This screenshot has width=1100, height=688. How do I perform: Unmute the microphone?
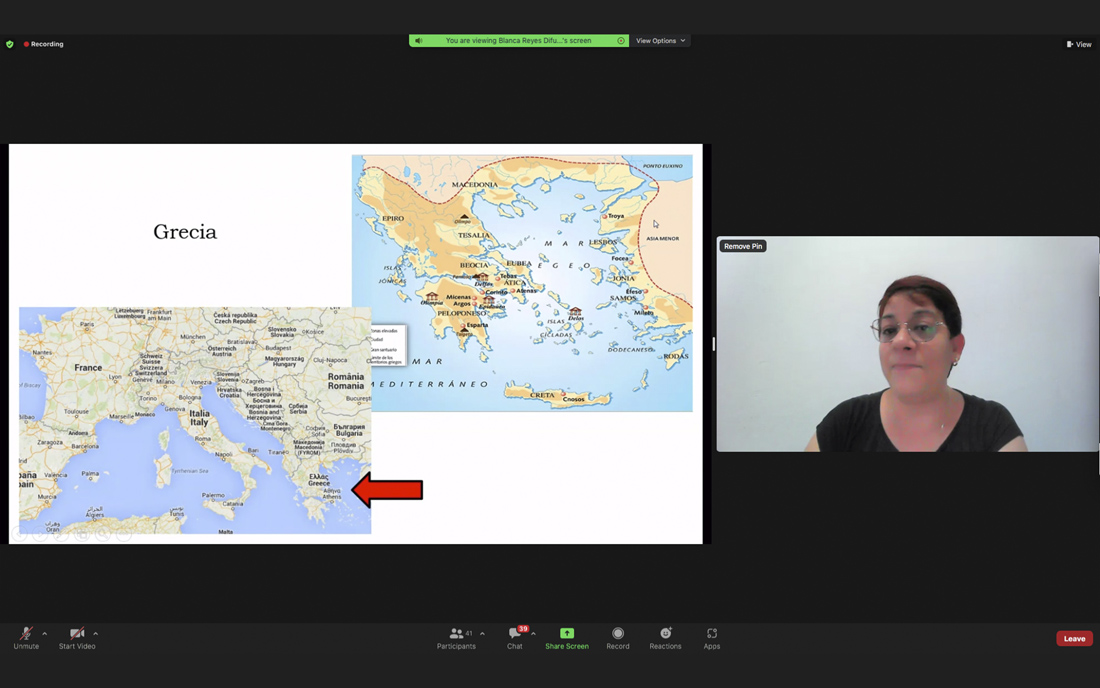click(x=26, y=637)
